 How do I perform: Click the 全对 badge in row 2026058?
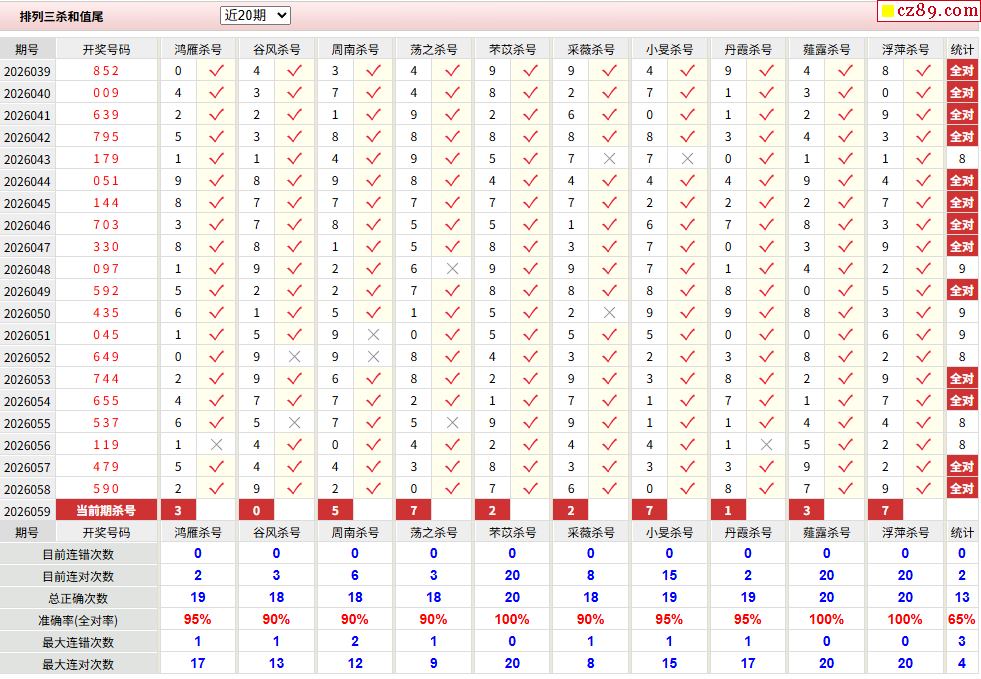coord(962,489)
